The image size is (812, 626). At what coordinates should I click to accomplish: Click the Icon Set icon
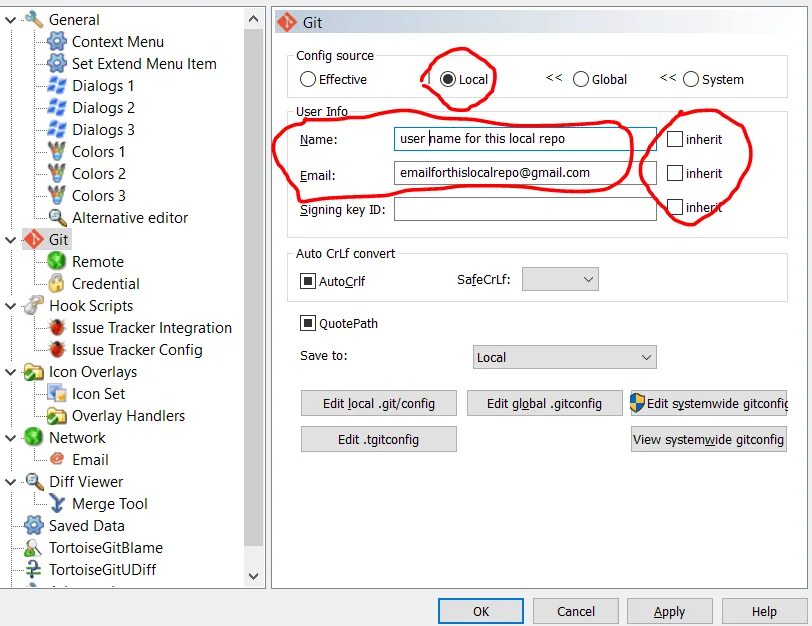click(56, 394)
